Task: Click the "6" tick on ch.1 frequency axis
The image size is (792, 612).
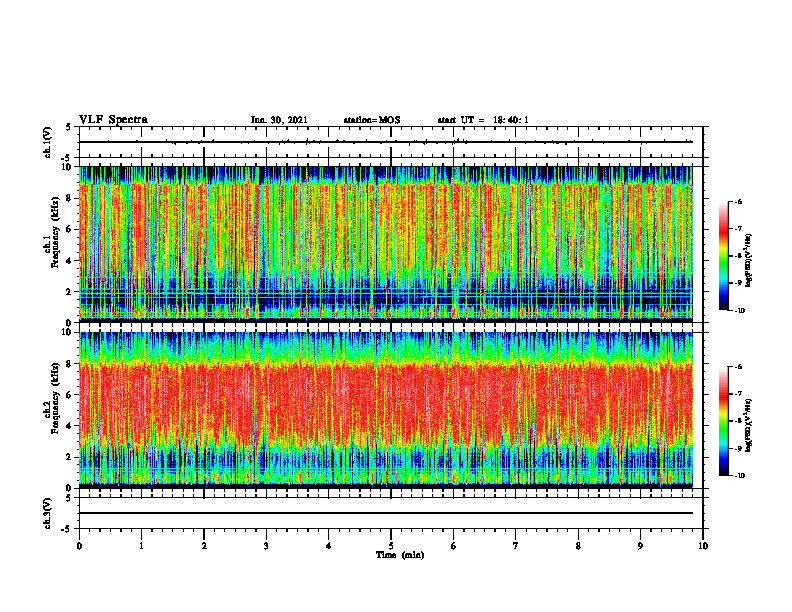Action: (x=71, y=229)
